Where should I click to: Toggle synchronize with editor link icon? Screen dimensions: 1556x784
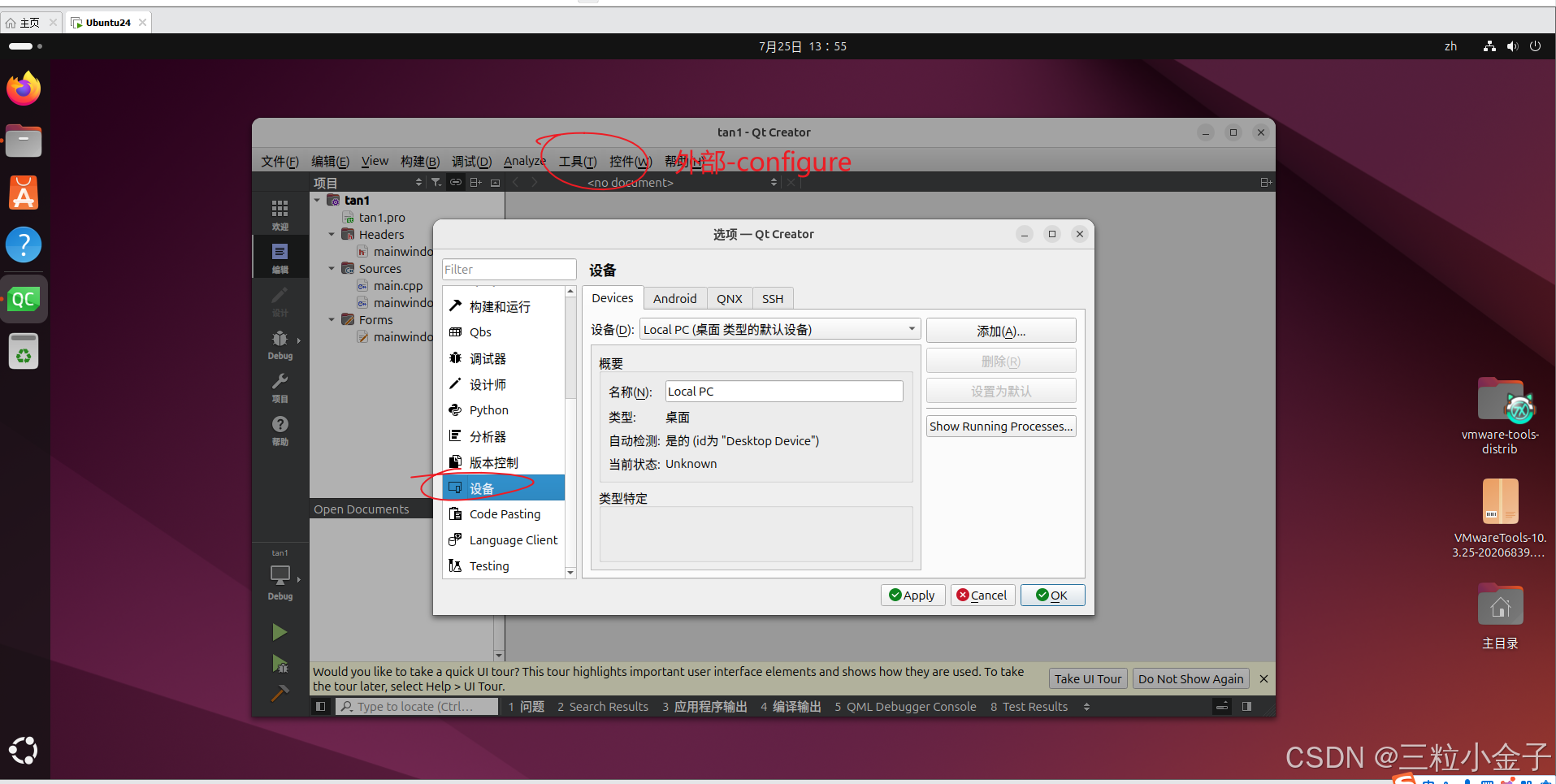pyautogui.click(x=456, y=182)
